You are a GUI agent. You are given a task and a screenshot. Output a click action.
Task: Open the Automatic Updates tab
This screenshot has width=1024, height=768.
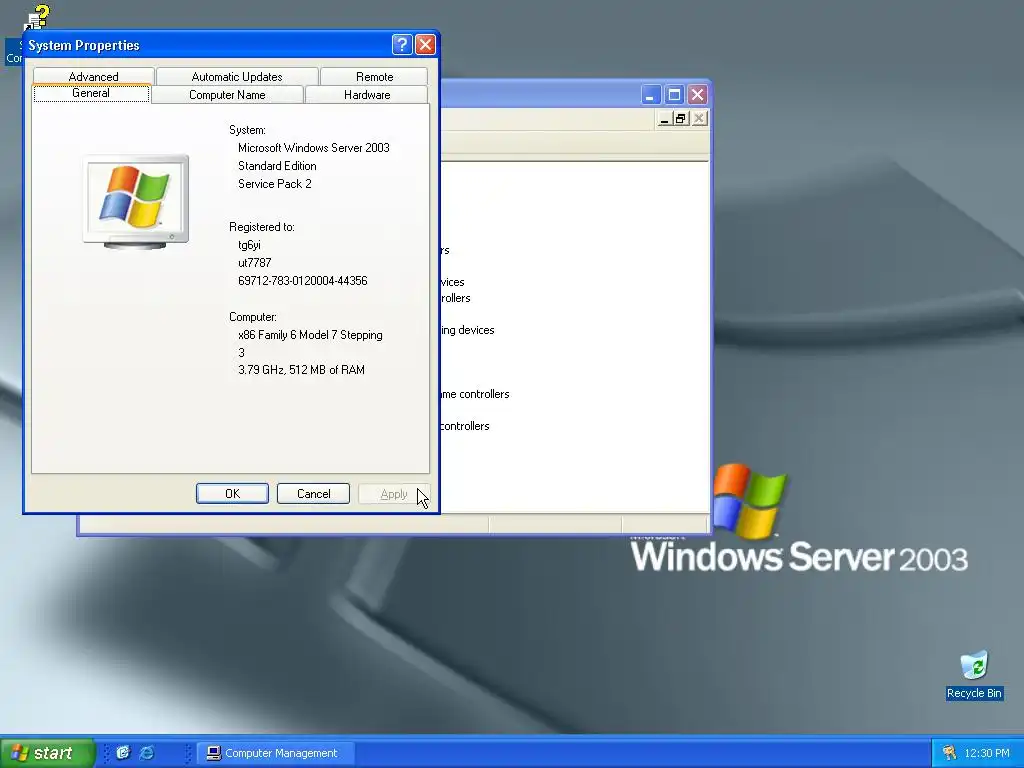[237, 76]
